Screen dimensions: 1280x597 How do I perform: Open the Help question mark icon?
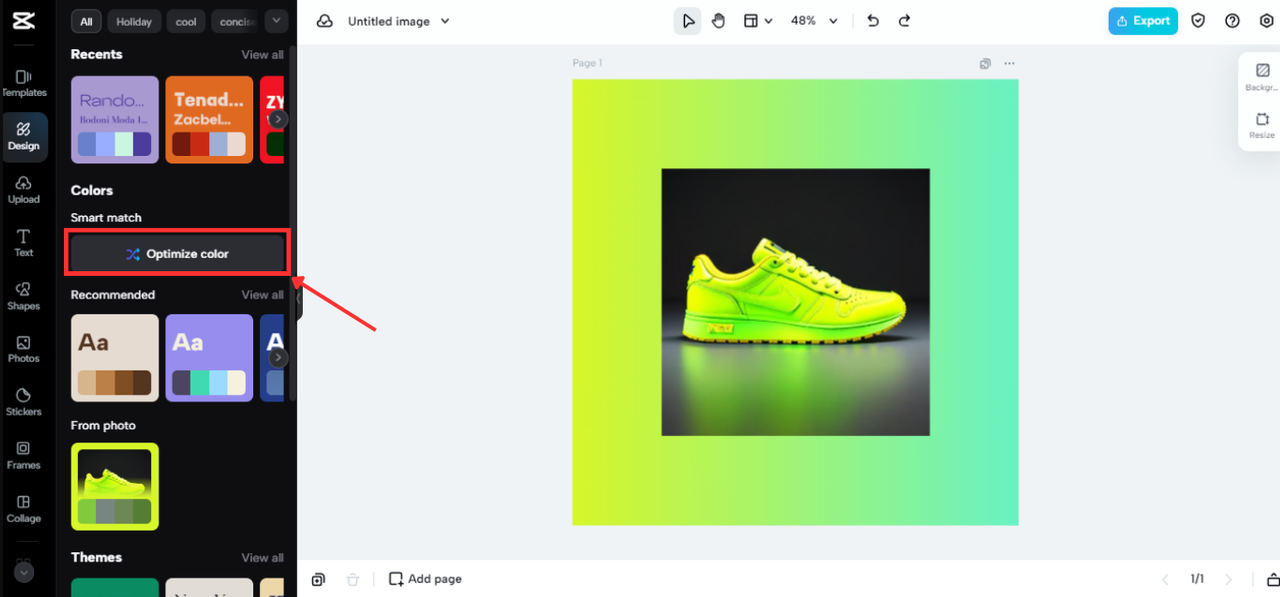[x=1232, y=21]
